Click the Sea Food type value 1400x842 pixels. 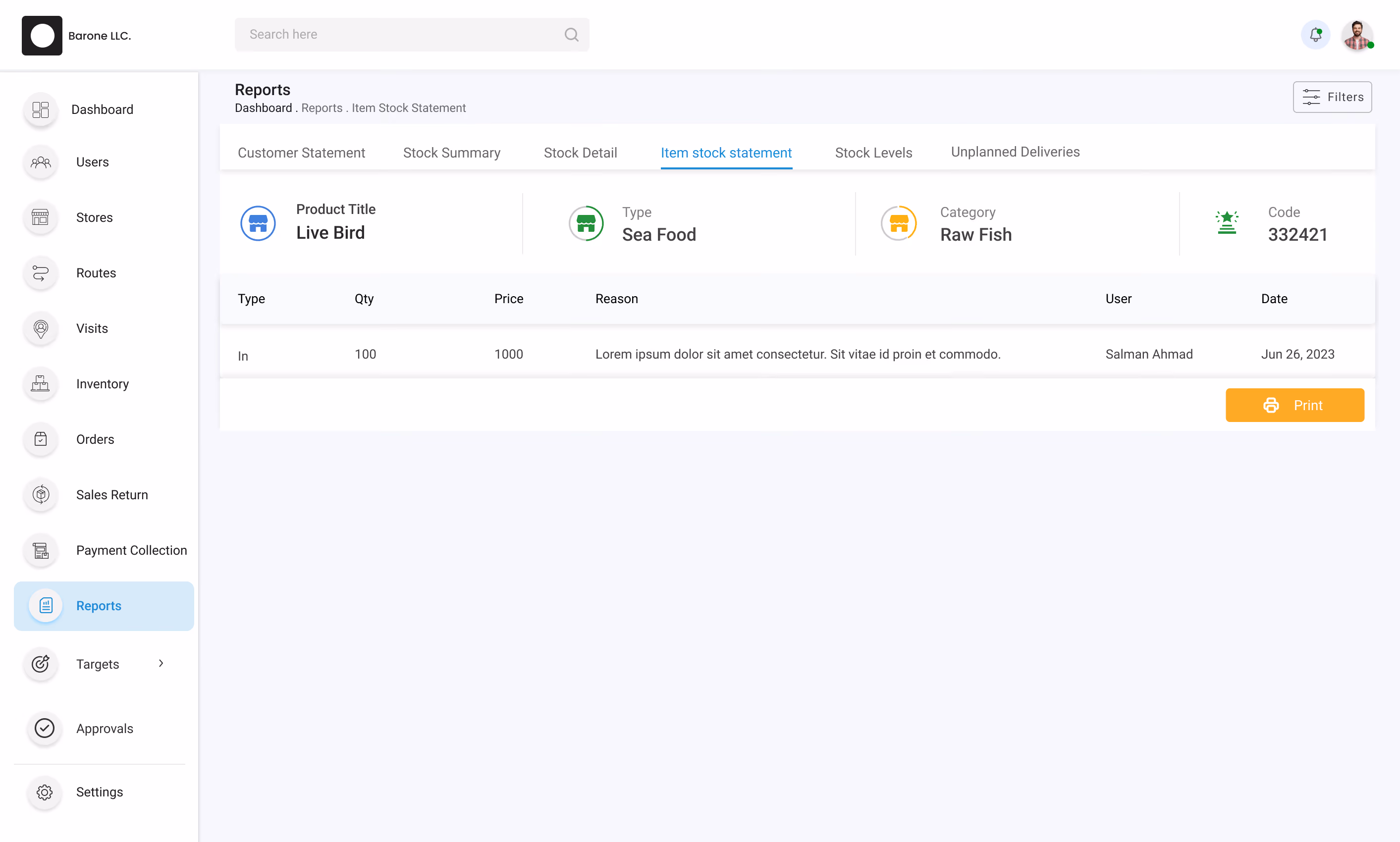pyautogui.click(x=659, y=234)
